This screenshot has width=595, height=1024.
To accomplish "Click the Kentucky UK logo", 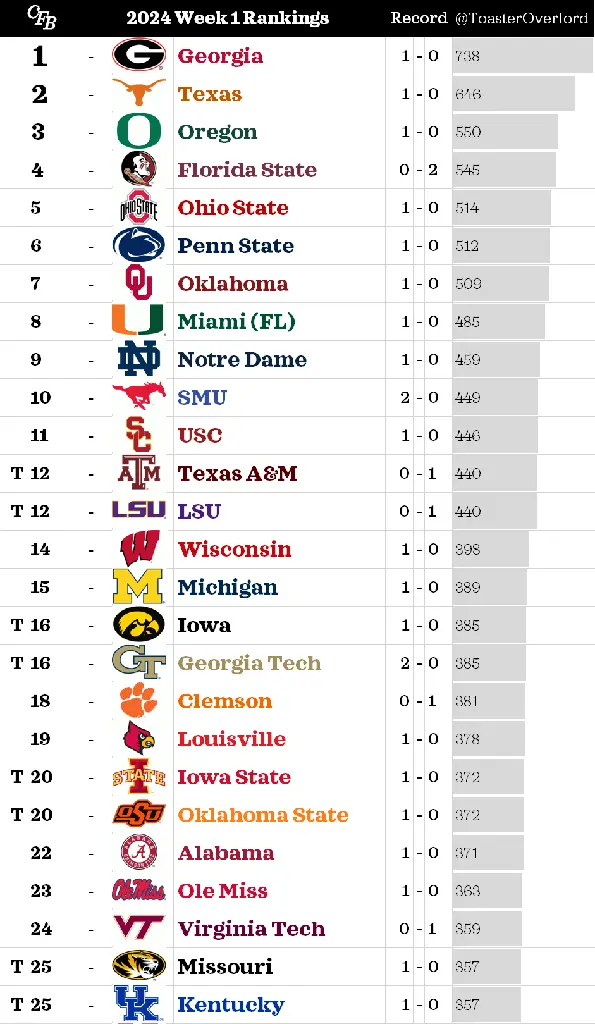I will (x=137, y=1004).
